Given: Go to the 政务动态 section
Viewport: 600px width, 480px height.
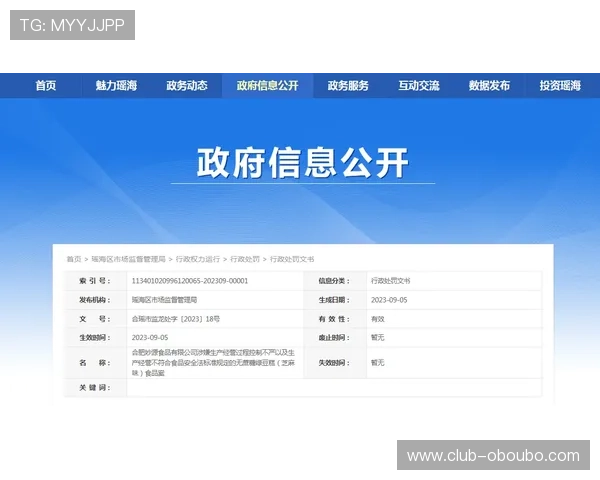Looking at the screenshot, I should pos(187,85).
